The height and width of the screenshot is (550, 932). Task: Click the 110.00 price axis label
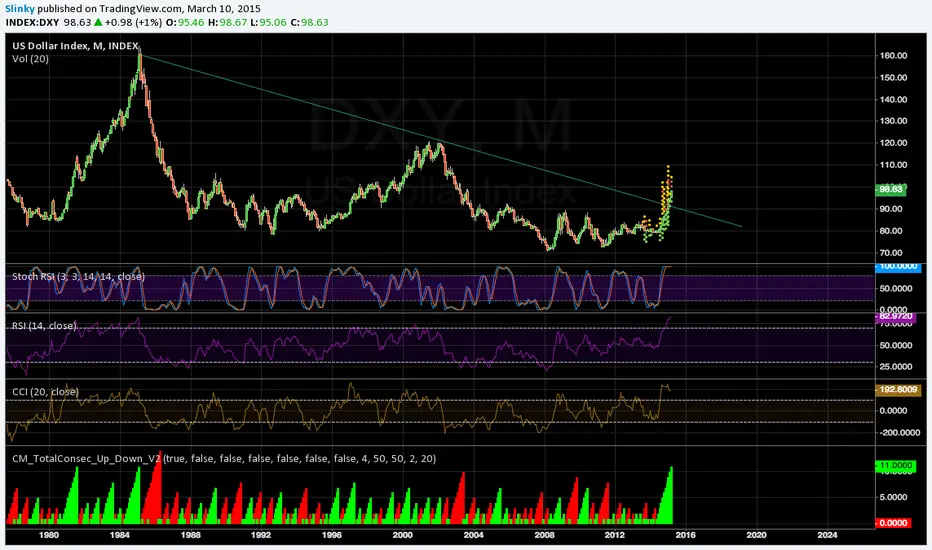893,165
